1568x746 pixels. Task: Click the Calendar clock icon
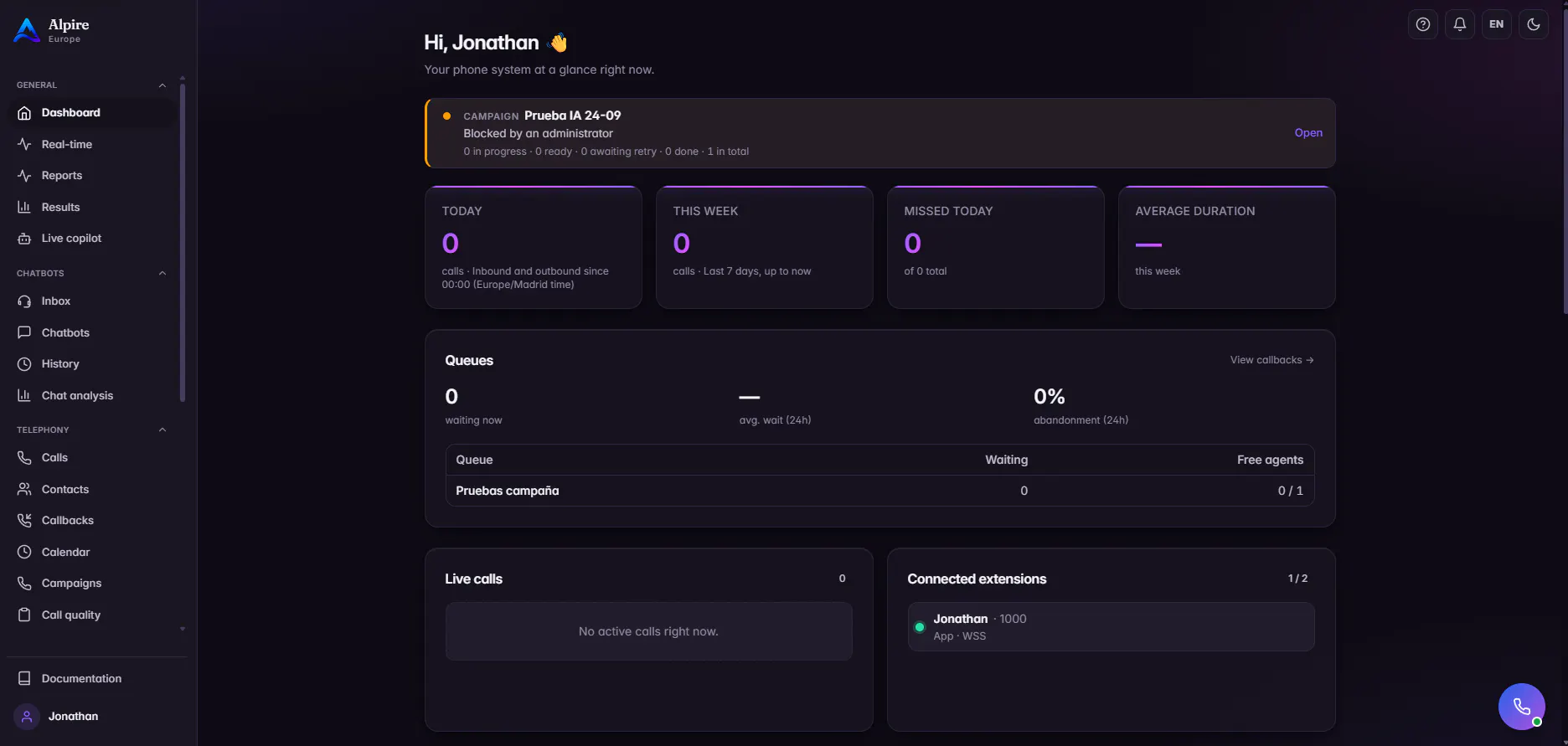point(24,552)
